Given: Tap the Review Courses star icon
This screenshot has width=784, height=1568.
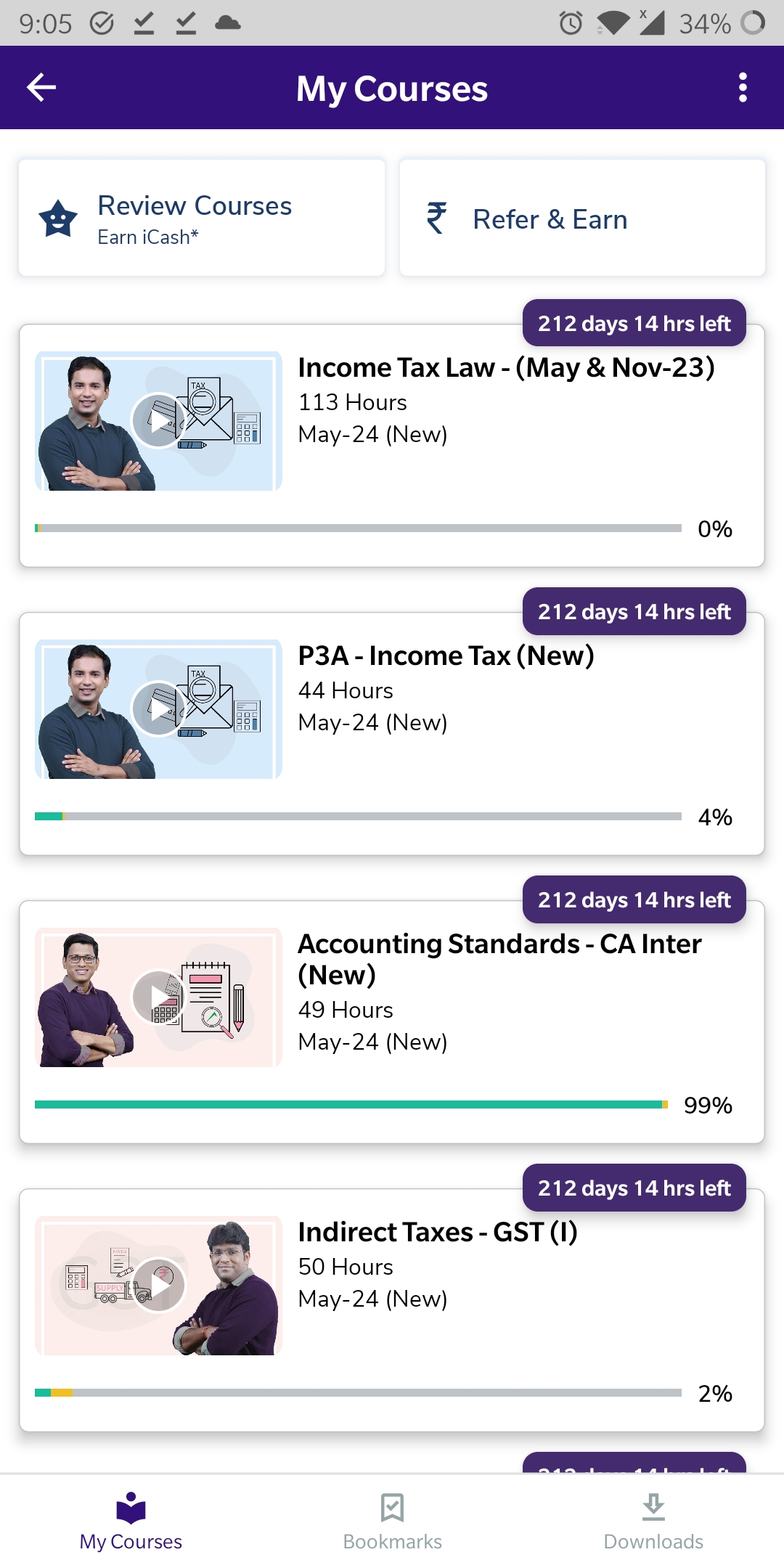Looking at the screenshot, I should (x=58, y=219).
